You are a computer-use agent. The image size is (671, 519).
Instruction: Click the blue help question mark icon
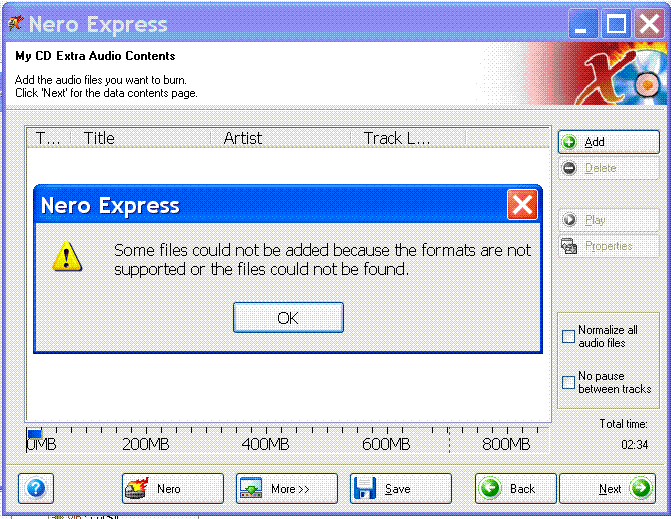point(36,488)
